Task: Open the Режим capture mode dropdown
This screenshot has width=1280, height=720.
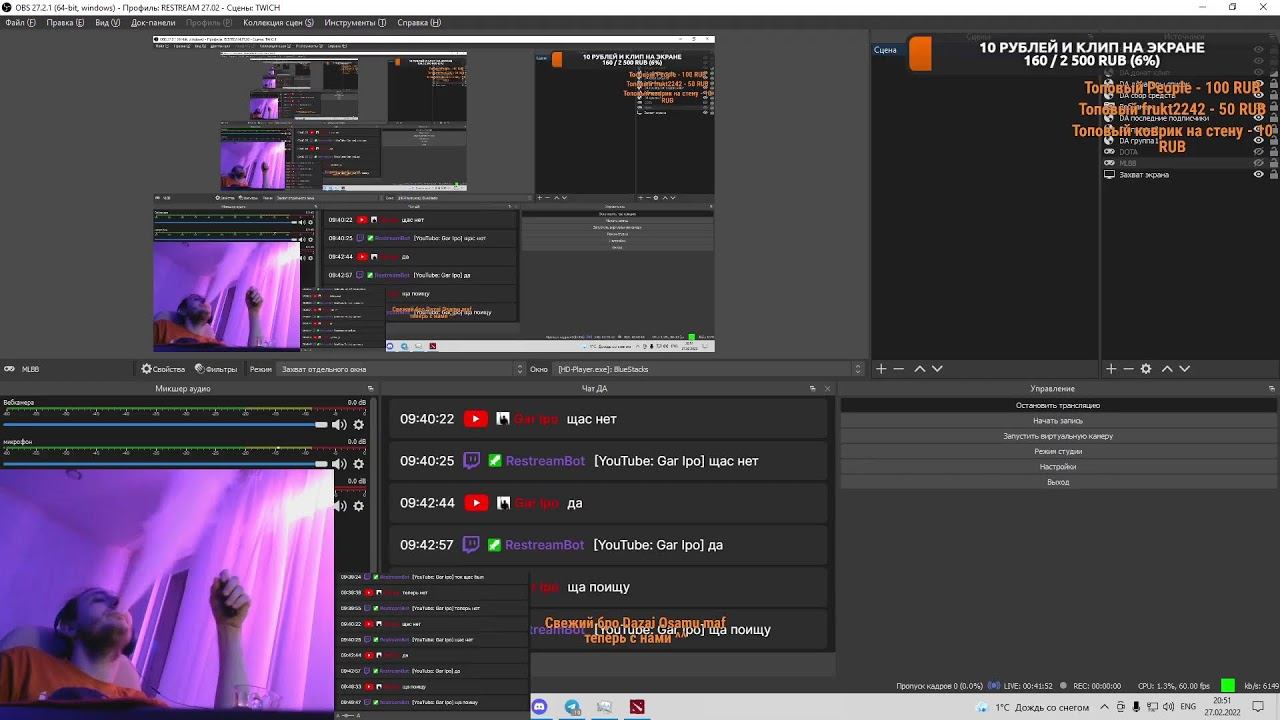Action: click(401, 369)
